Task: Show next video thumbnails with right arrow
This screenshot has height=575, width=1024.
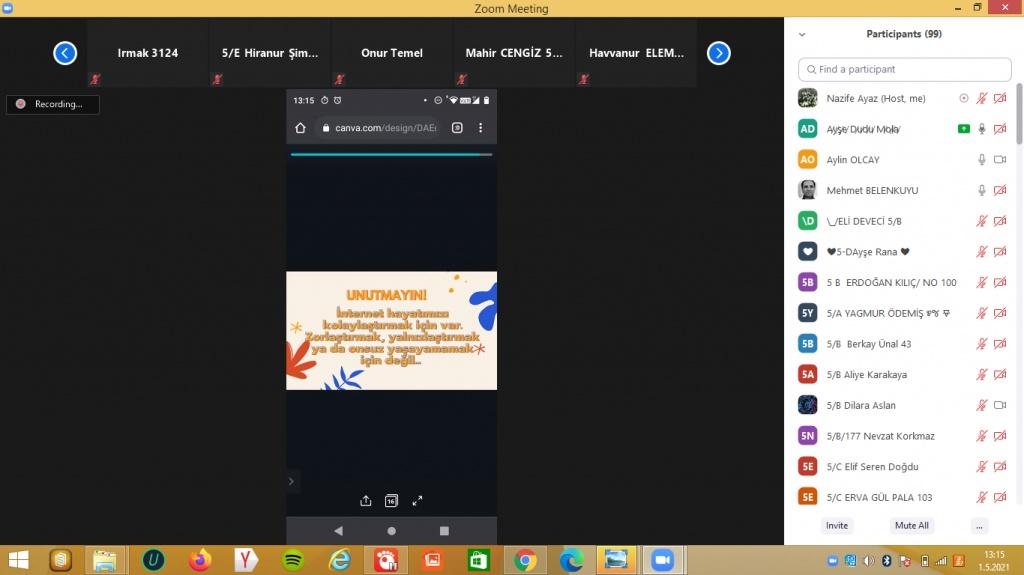Action: pos(718,54)
